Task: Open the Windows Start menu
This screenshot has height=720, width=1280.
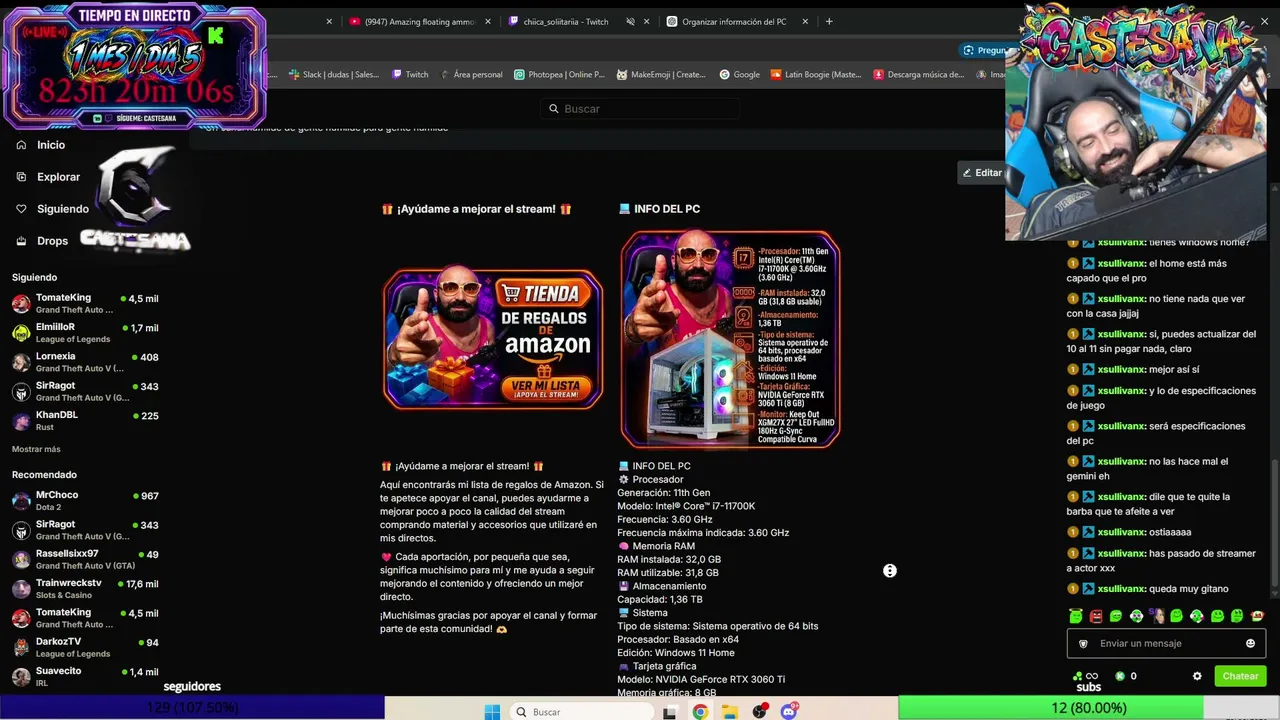Action: [492, 712]
